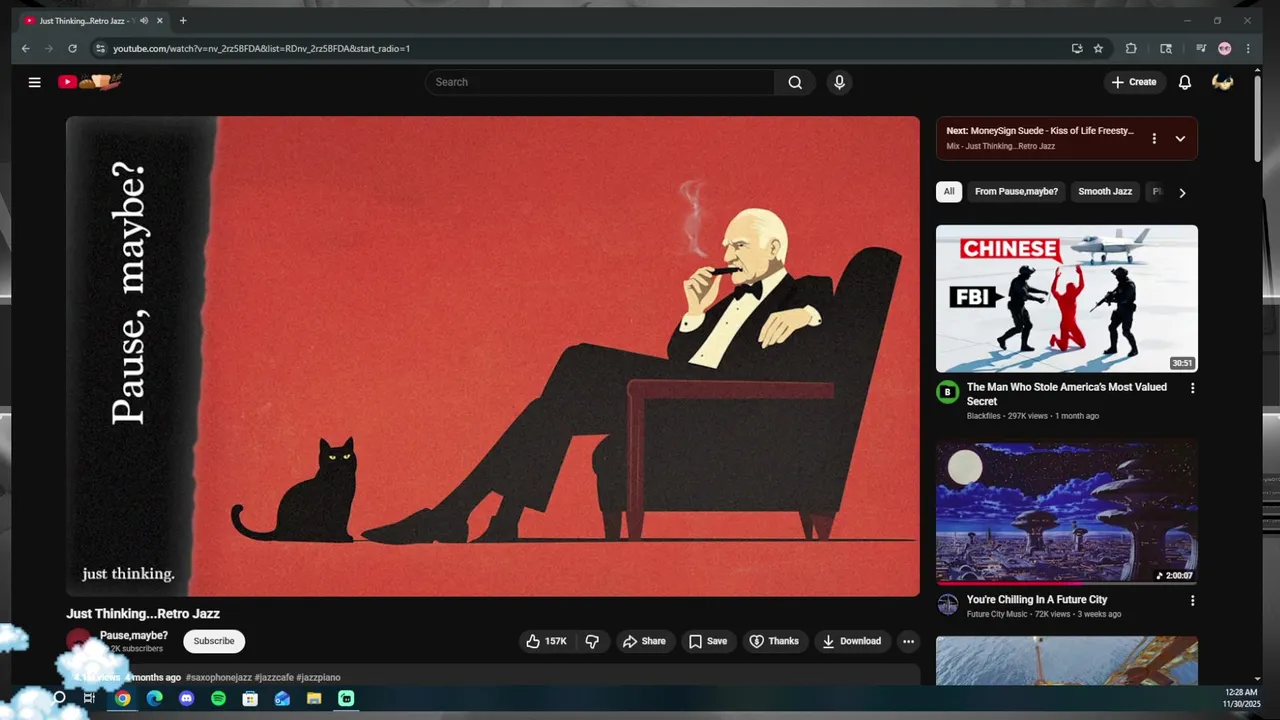
Task: Switch to Just Thinking...Retro Jazz browser tab
Action: pyautogui.click(x=86, y=21)
